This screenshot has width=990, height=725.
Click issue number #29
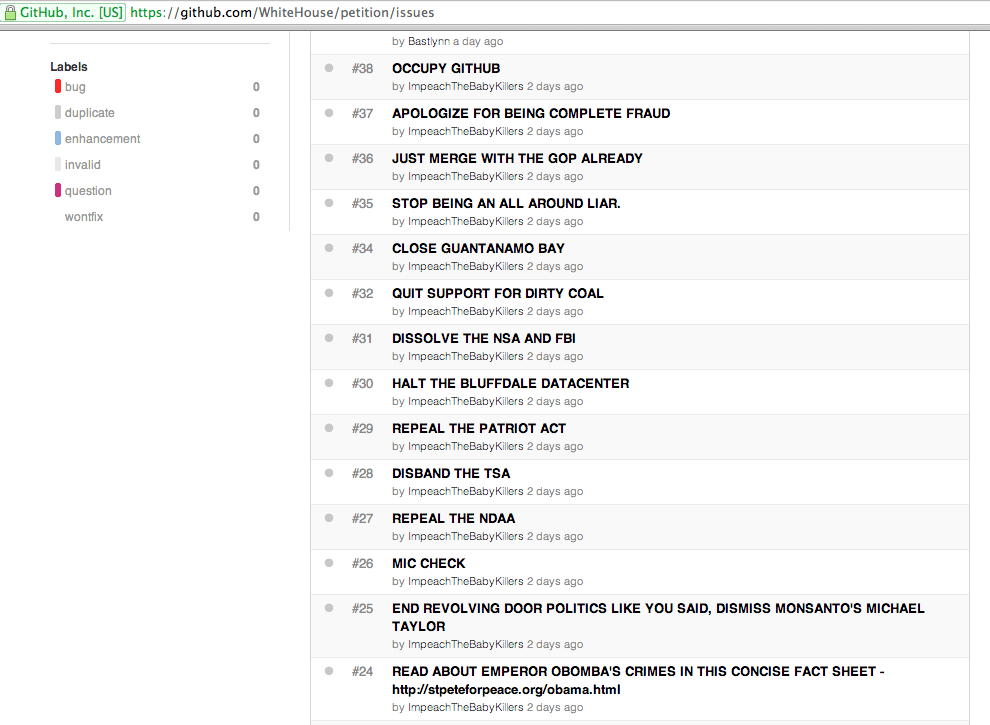(x=362, y=428)
